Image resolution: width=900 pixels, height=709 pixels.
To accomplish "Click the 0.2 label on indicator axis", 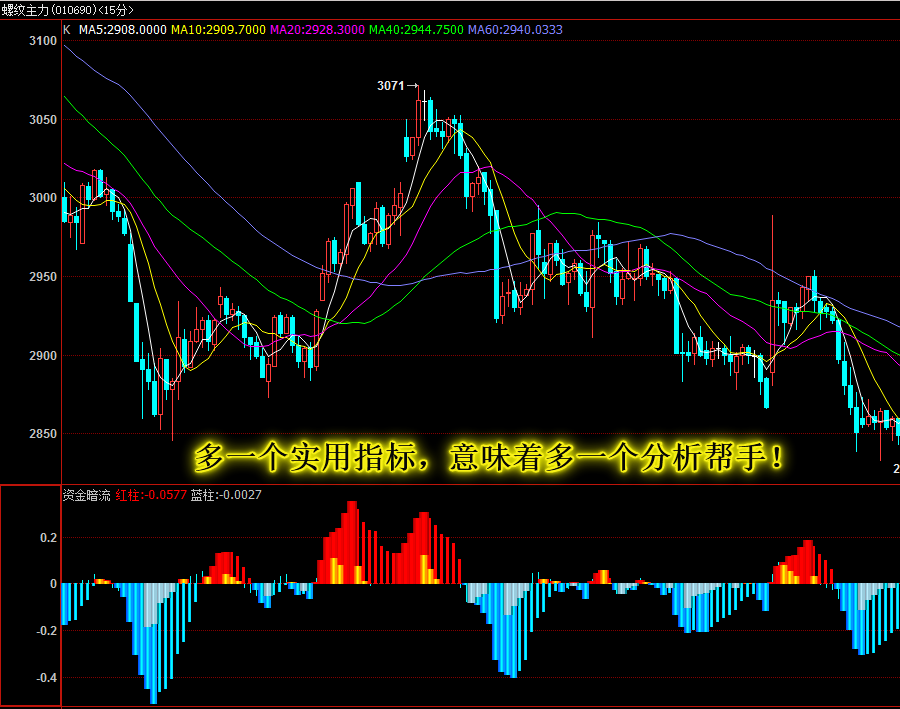I will pos(49,538).
